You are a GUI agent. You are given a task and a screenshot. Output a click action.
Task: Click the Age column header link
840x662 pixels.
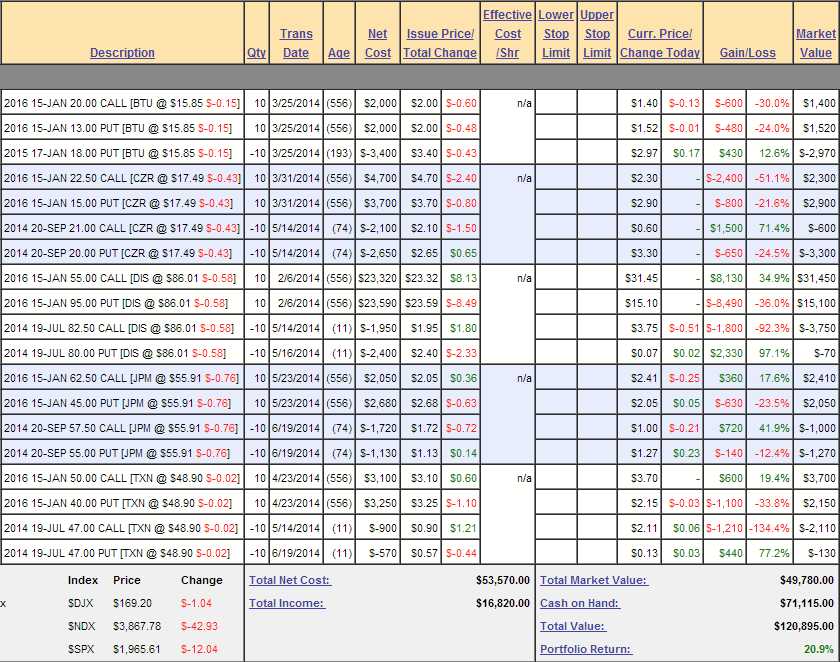pyautogui.click(x=339, y=52)
